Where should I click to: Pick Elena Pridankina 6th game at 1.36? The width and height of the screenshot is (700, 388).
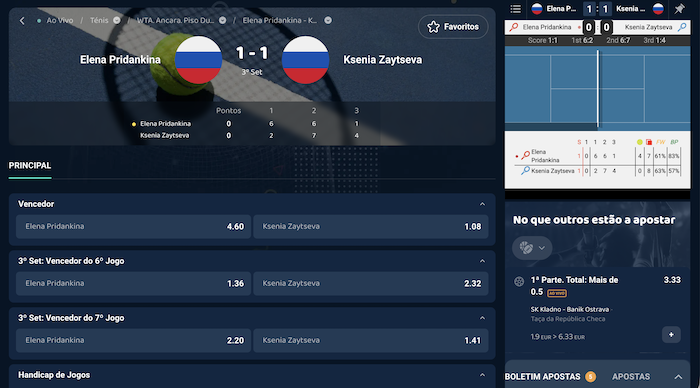133,284
